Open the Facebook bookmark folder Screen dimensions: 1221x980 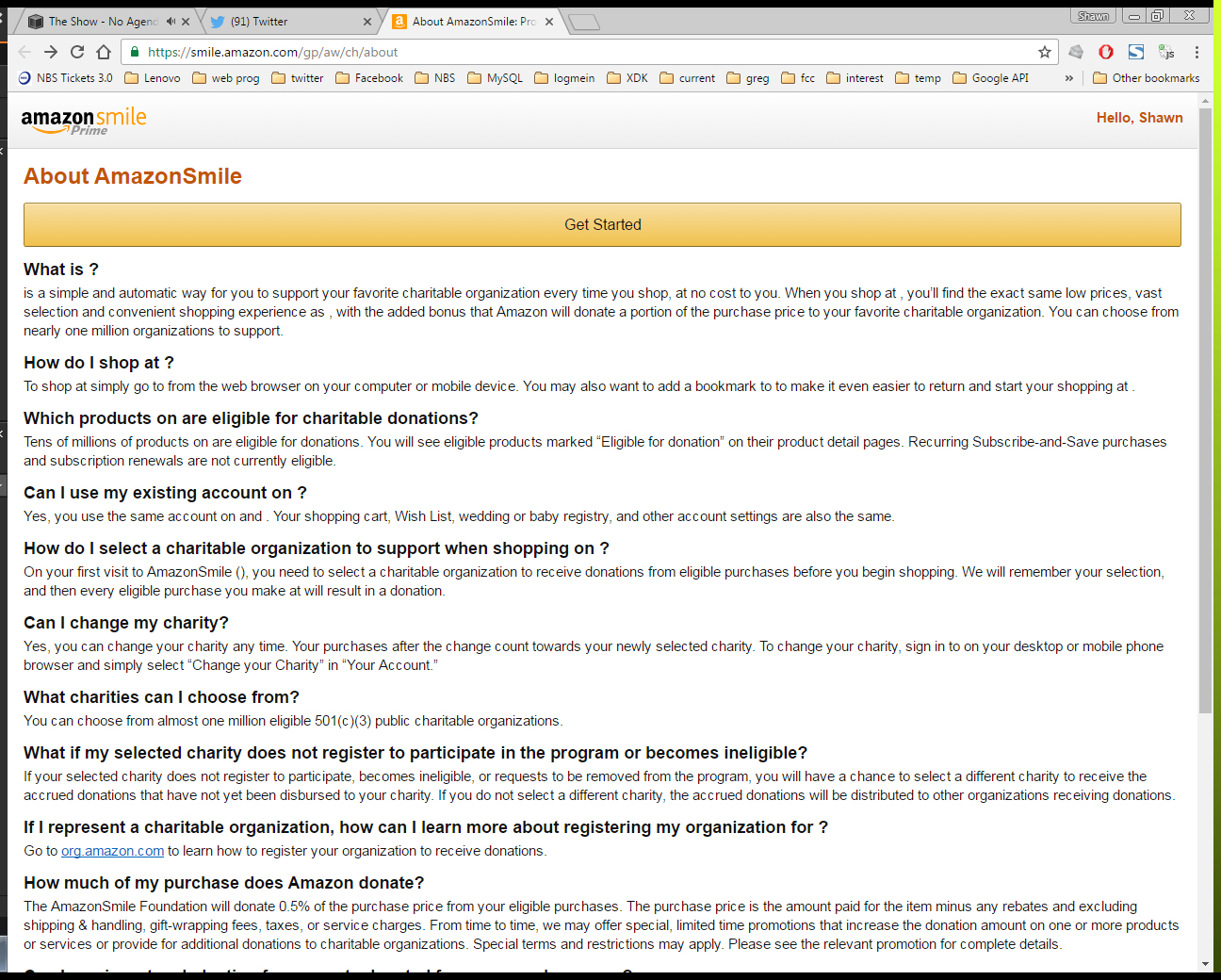coord(369,78)
